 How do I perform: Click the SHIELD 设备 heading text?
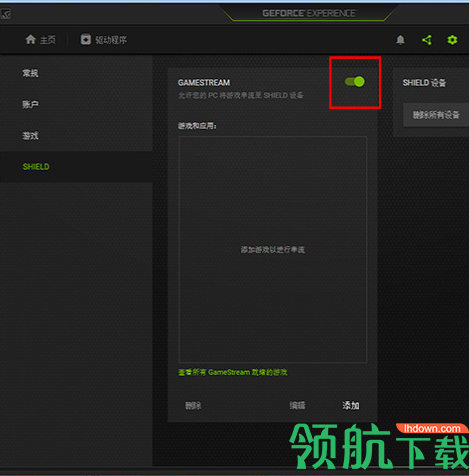click(x=424, y=83)
